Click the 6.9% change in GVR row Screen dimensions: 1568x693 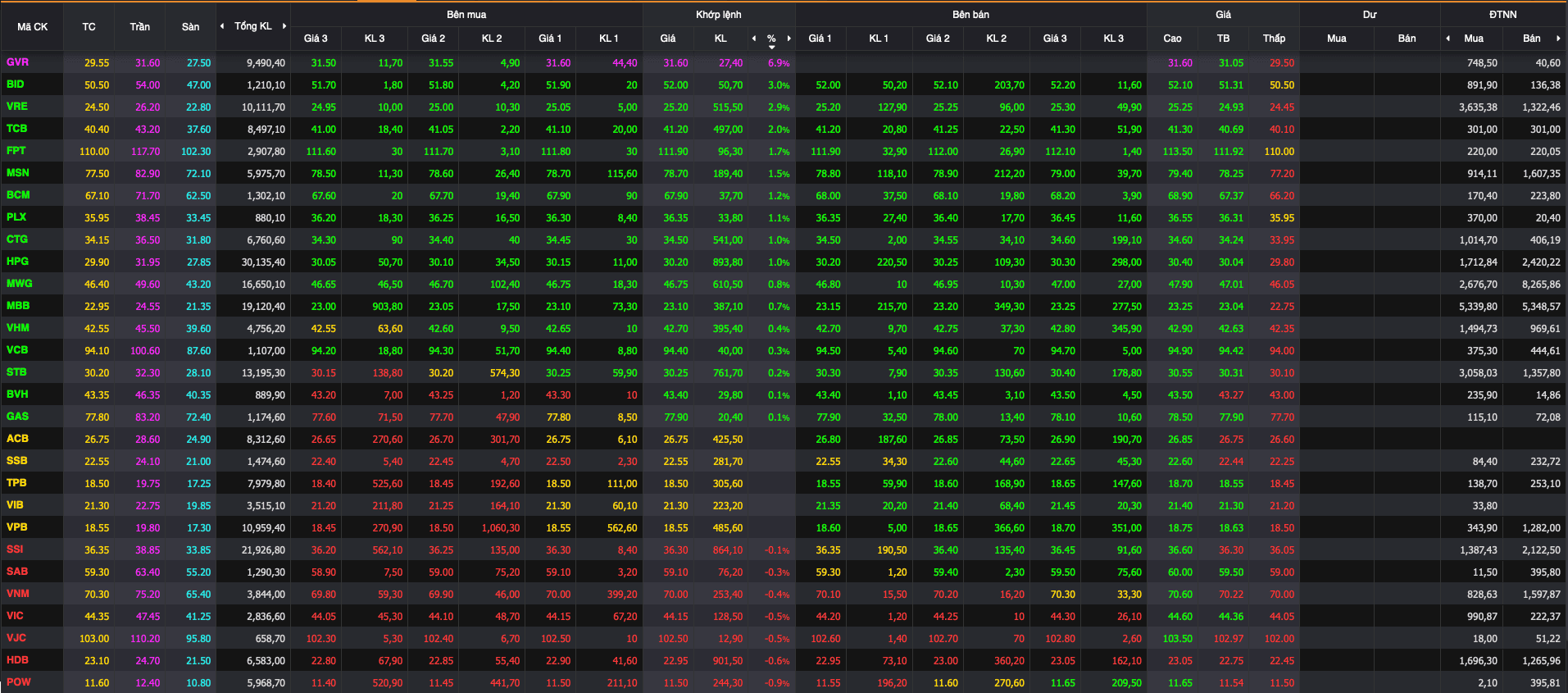779,63
